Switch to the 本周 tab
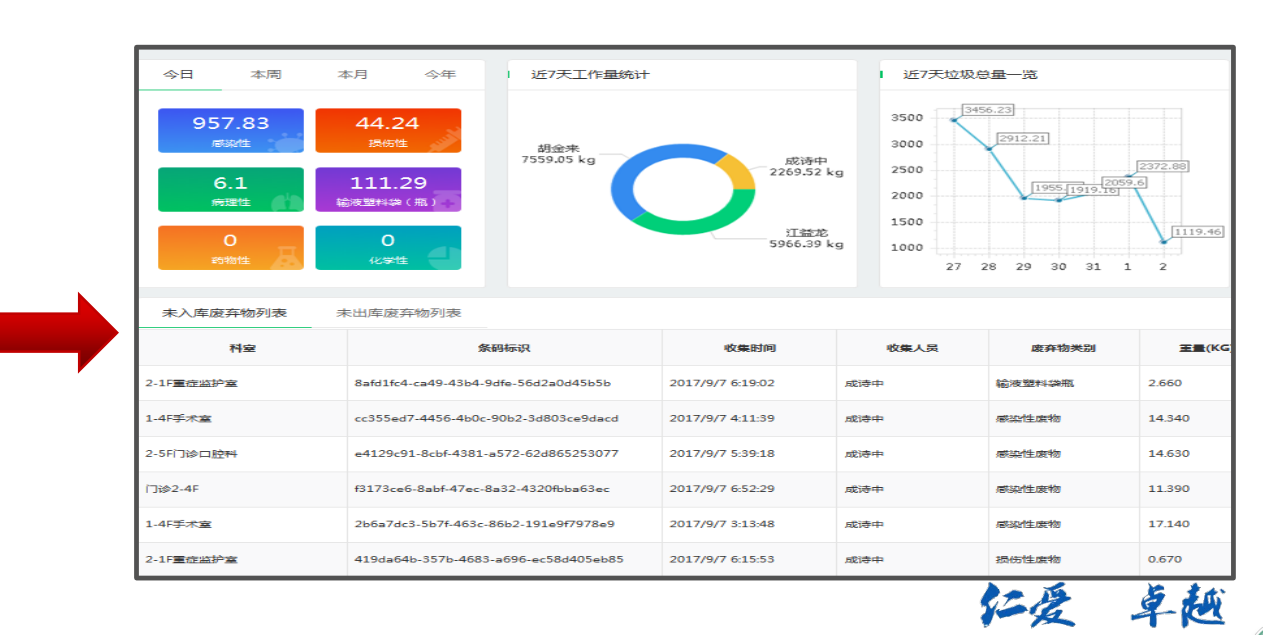Viewport: 1263px width, 635px height. (264, 74)
